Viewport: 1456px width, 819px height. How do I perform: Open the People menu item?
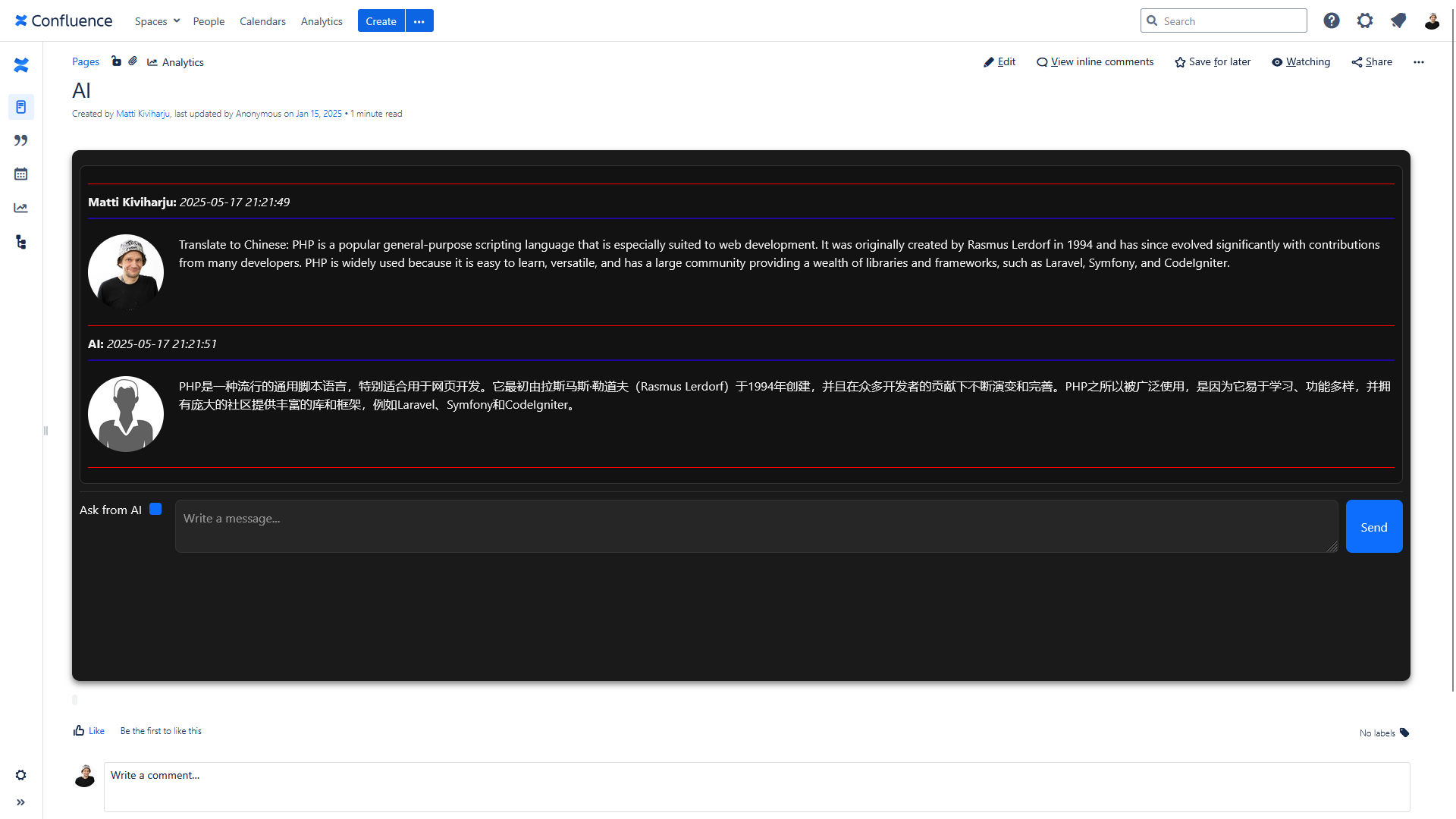point(209,21)
